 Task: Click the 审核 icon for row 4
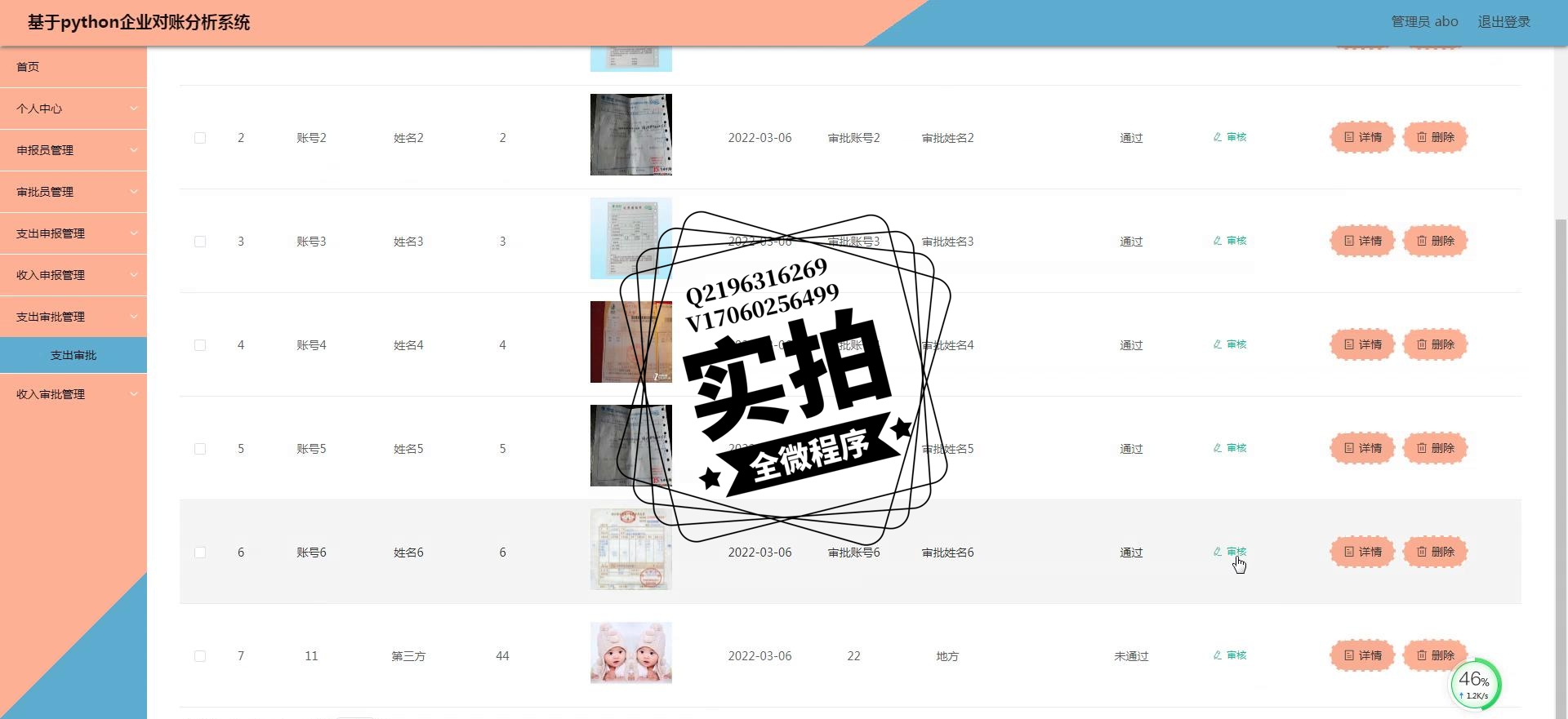coord(1229,344)
